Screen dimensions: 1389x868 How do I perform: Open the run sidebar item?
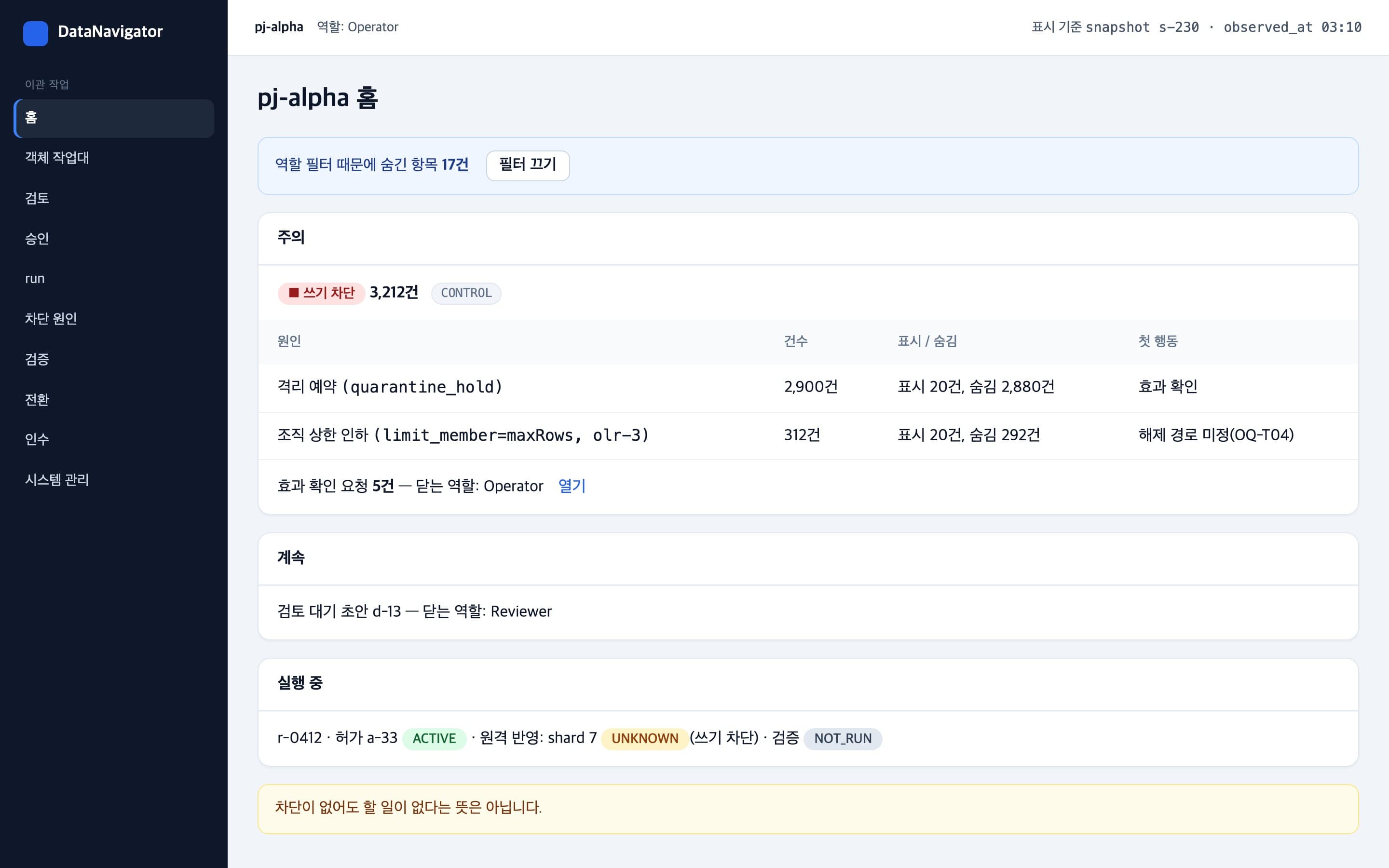(x=114, y=278)
